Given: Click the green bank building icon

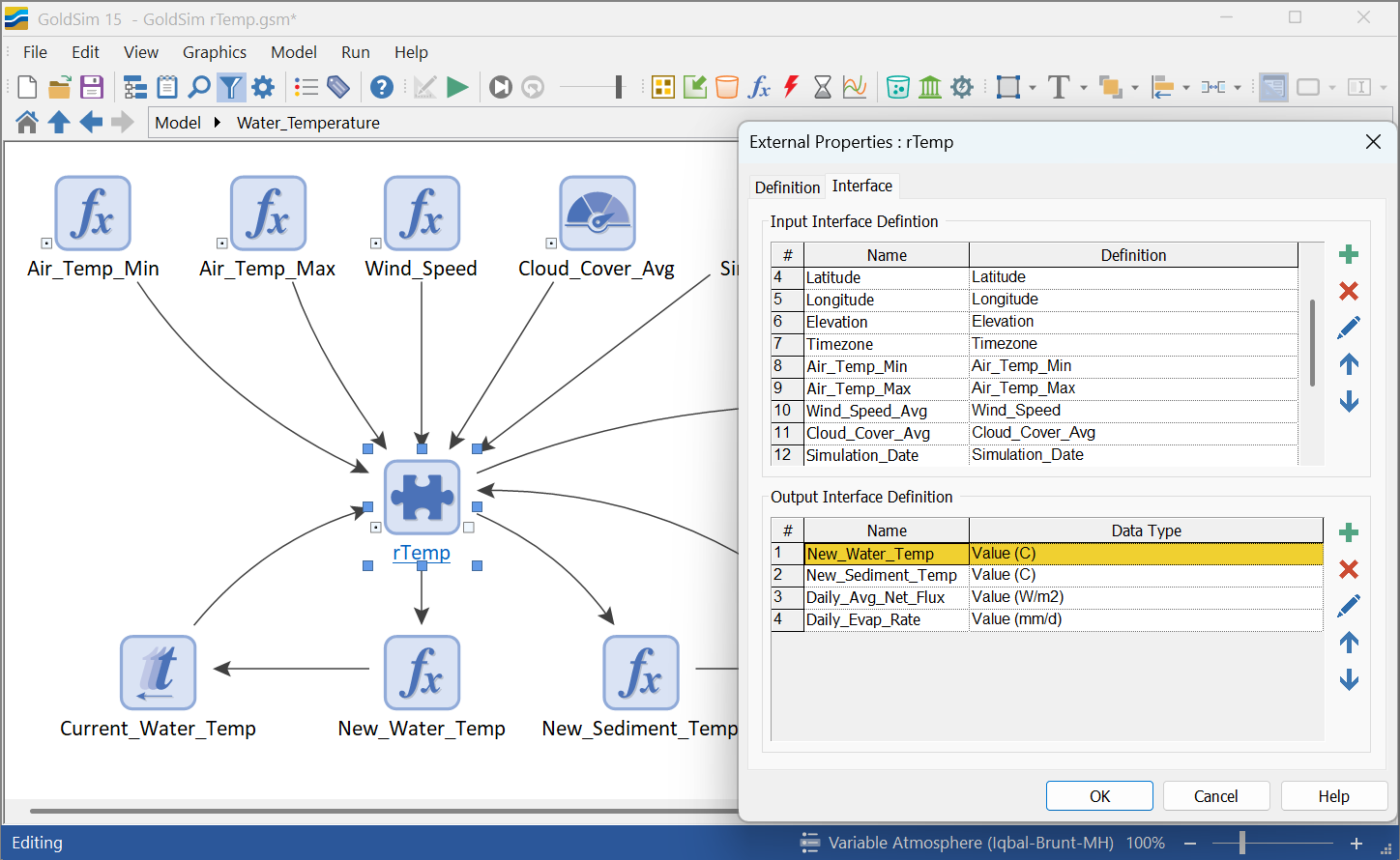Looking at the screenshot, I should click(930, 87).
